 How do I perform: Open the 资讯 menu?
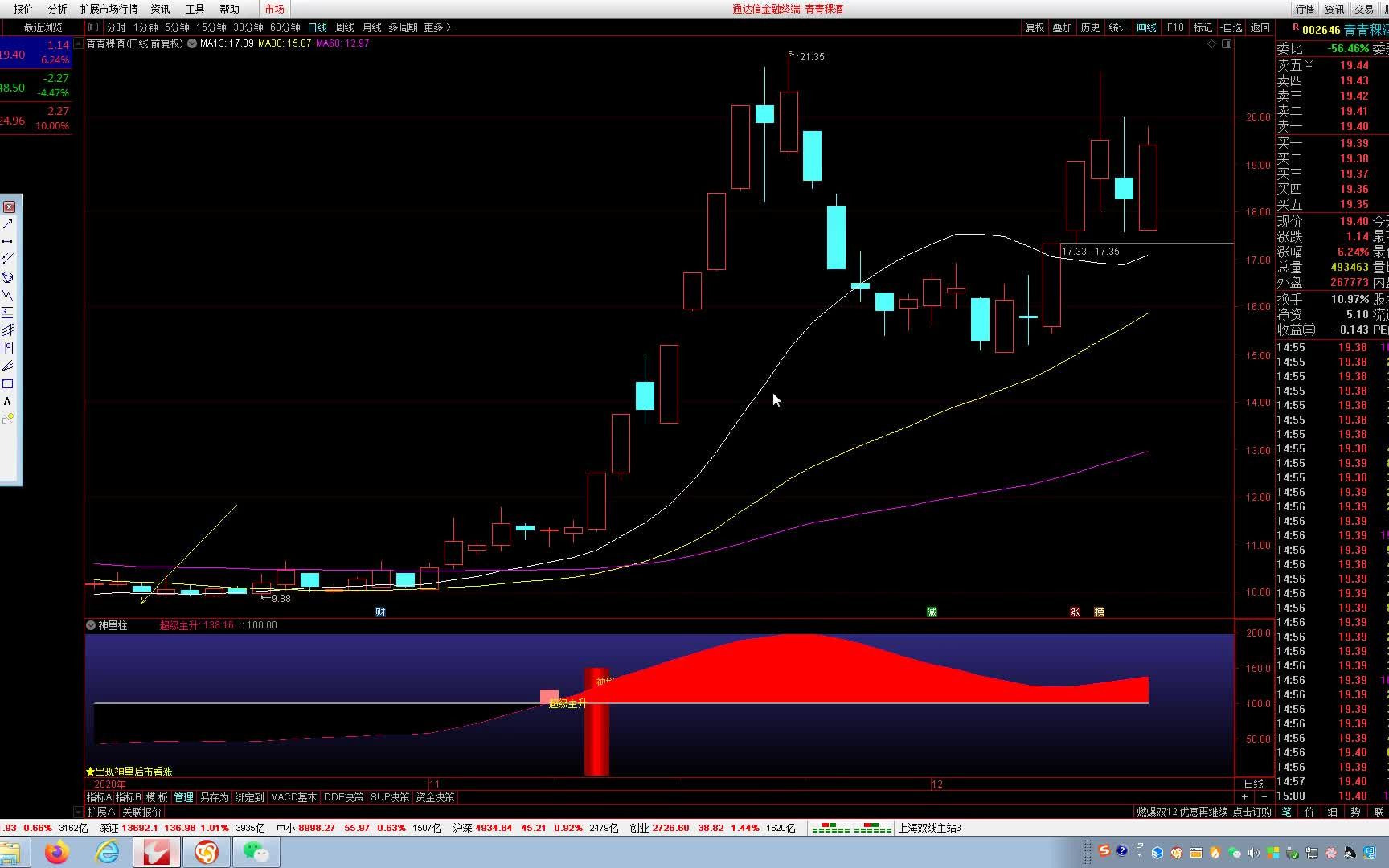160,9
